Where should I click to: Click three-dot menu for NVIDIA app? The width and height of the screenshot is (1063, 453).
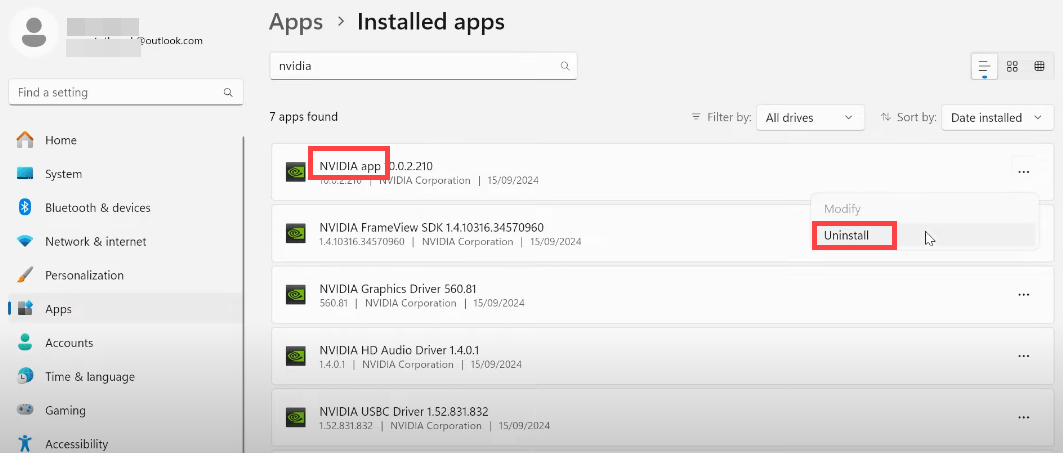click(1023, 172)
